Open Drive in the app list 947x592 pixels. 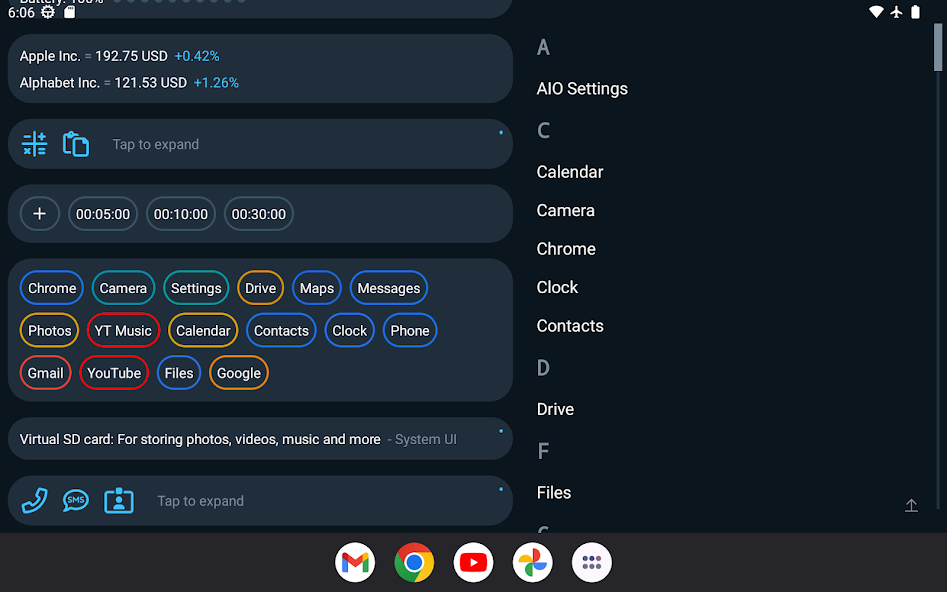(x=555, y=409)
